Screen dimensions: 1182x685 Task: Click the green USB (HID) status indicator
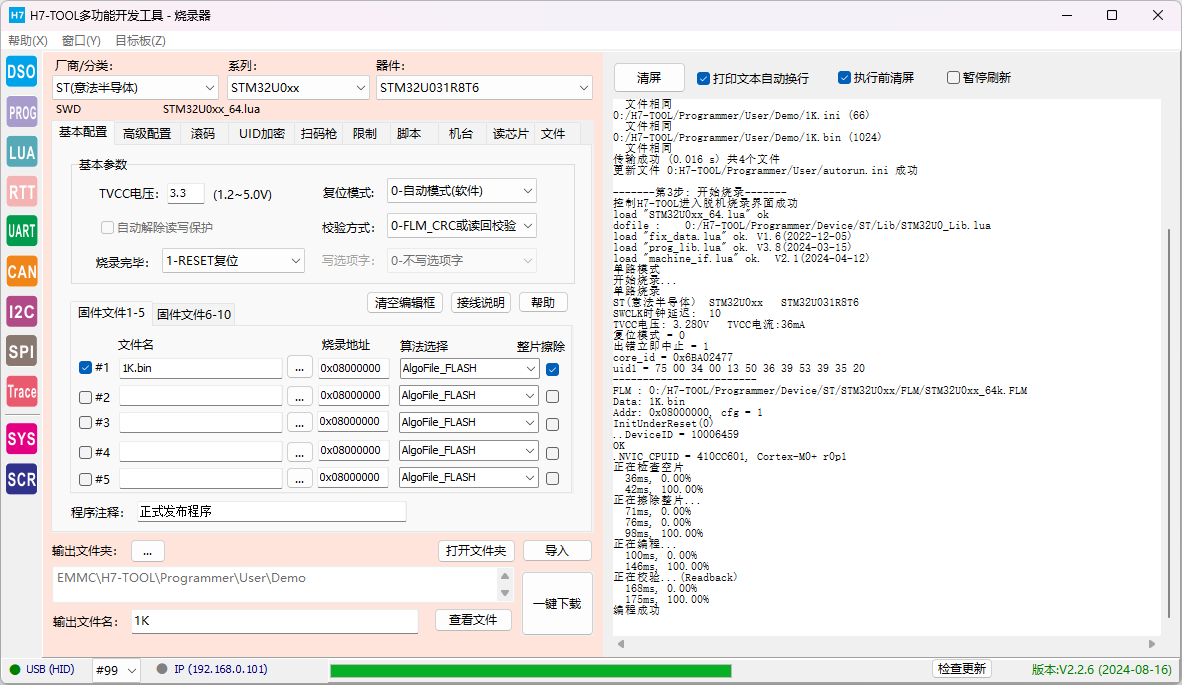pyautogui.click(x=14, y=669)
